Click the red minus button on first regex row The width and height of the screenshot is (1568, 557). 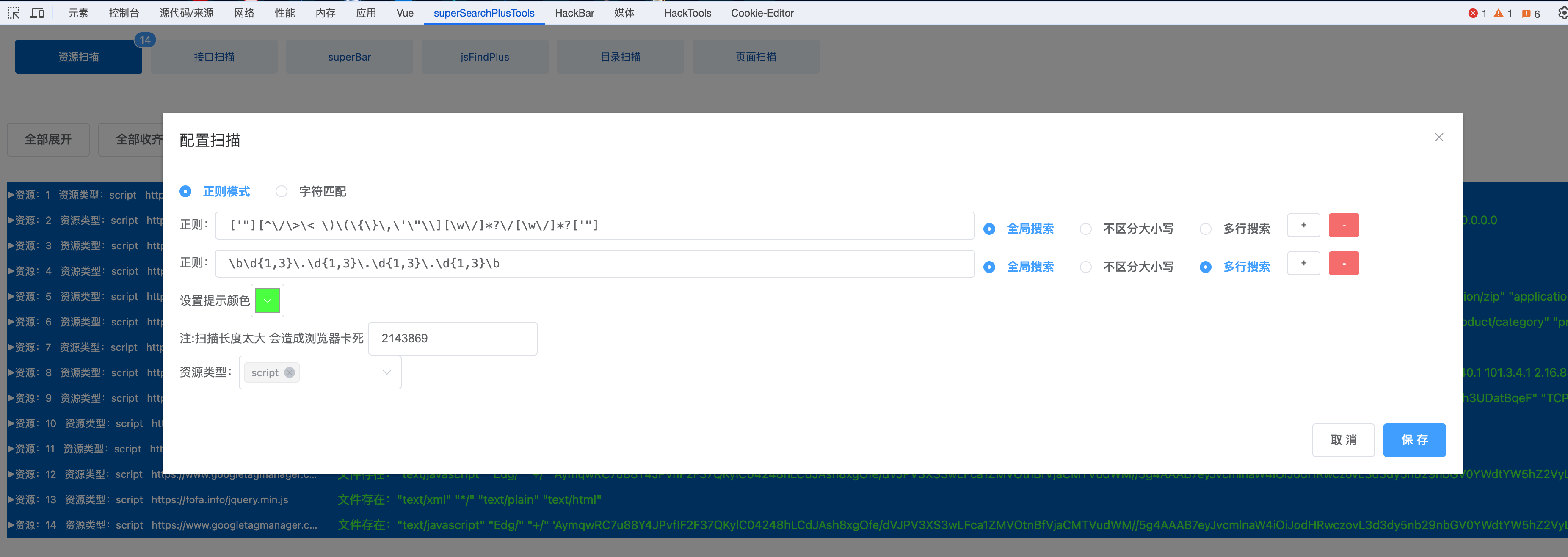pyautogui.click(x=1343, y=225)
